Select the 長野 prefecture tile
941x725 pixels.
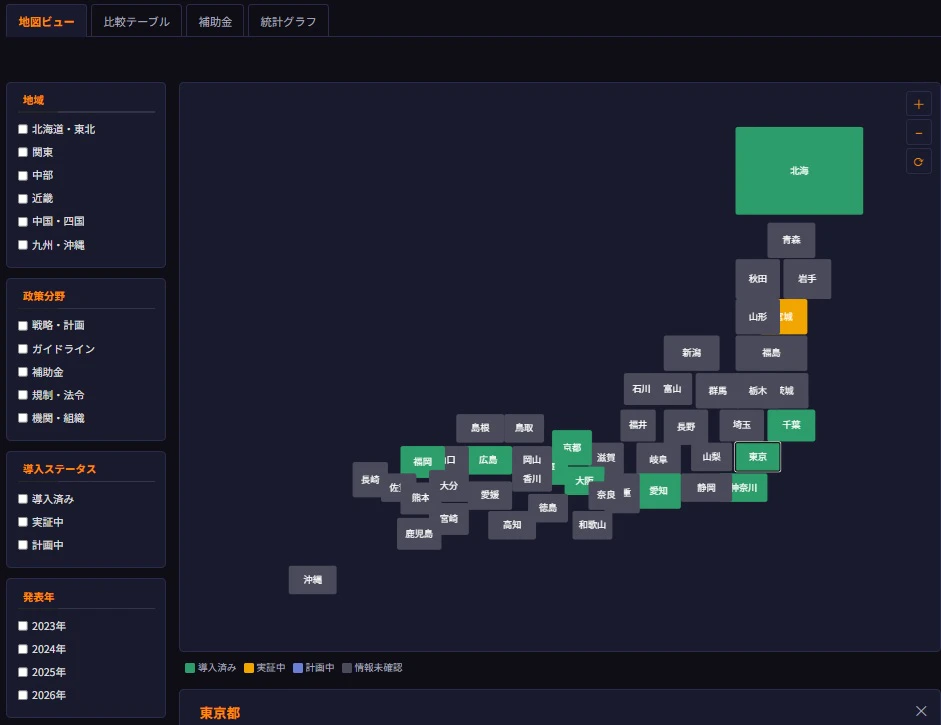coord(686,427)
